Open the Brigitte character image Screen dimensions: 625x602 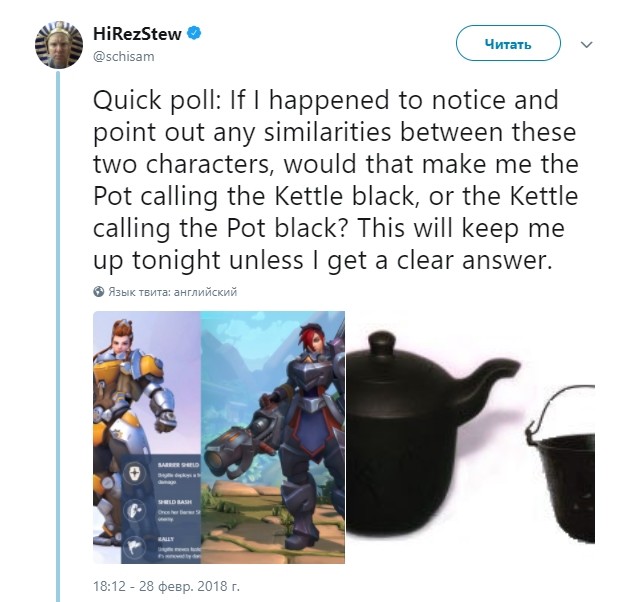pyautogui.click(x=147, y=437)
